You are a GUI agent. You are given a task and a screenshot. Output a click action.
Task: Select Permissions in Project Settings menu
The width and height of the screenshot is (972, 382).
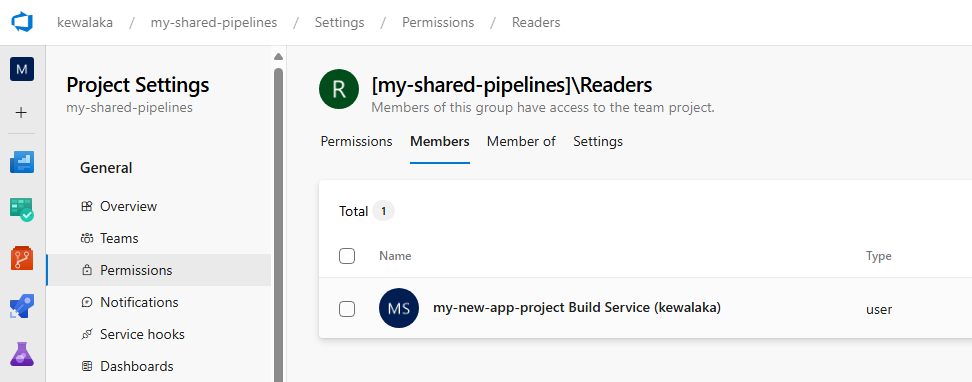coord(159,270)
